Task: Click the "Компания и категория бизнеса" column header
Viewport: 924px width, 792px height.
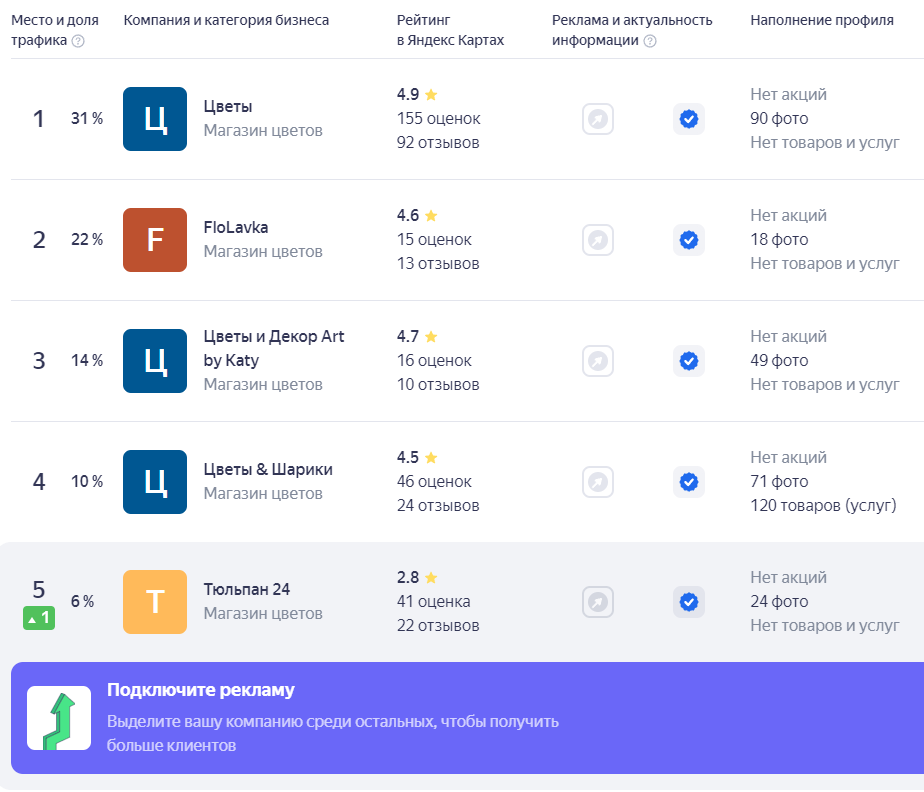Action: [226, 20]
